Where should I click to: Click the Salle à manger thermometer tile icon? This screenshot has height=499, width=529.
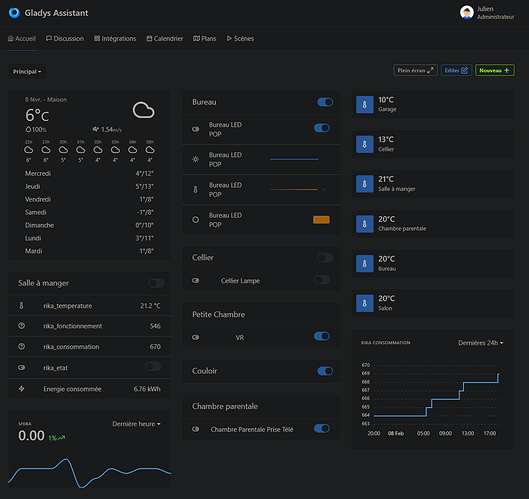[x=364, y=184]
